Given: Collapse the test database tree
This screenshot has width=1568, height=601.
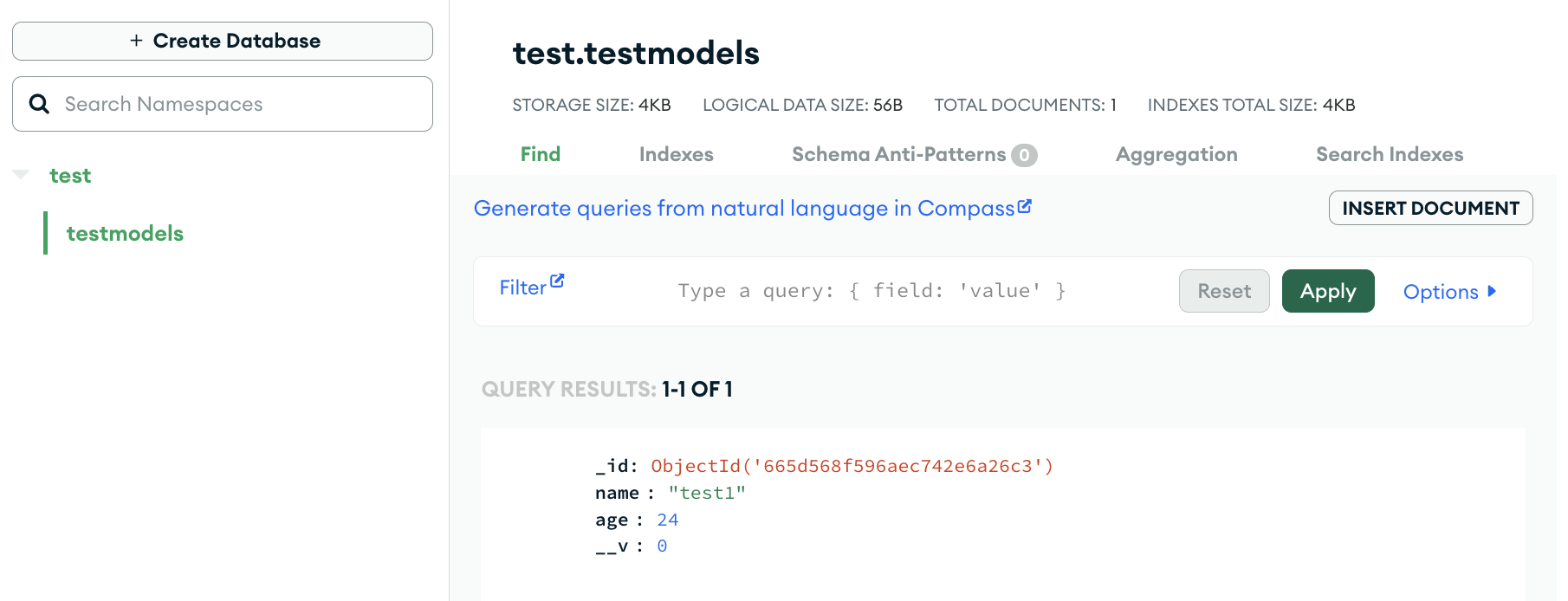Looking at the screenshot, I should (22, 175).
